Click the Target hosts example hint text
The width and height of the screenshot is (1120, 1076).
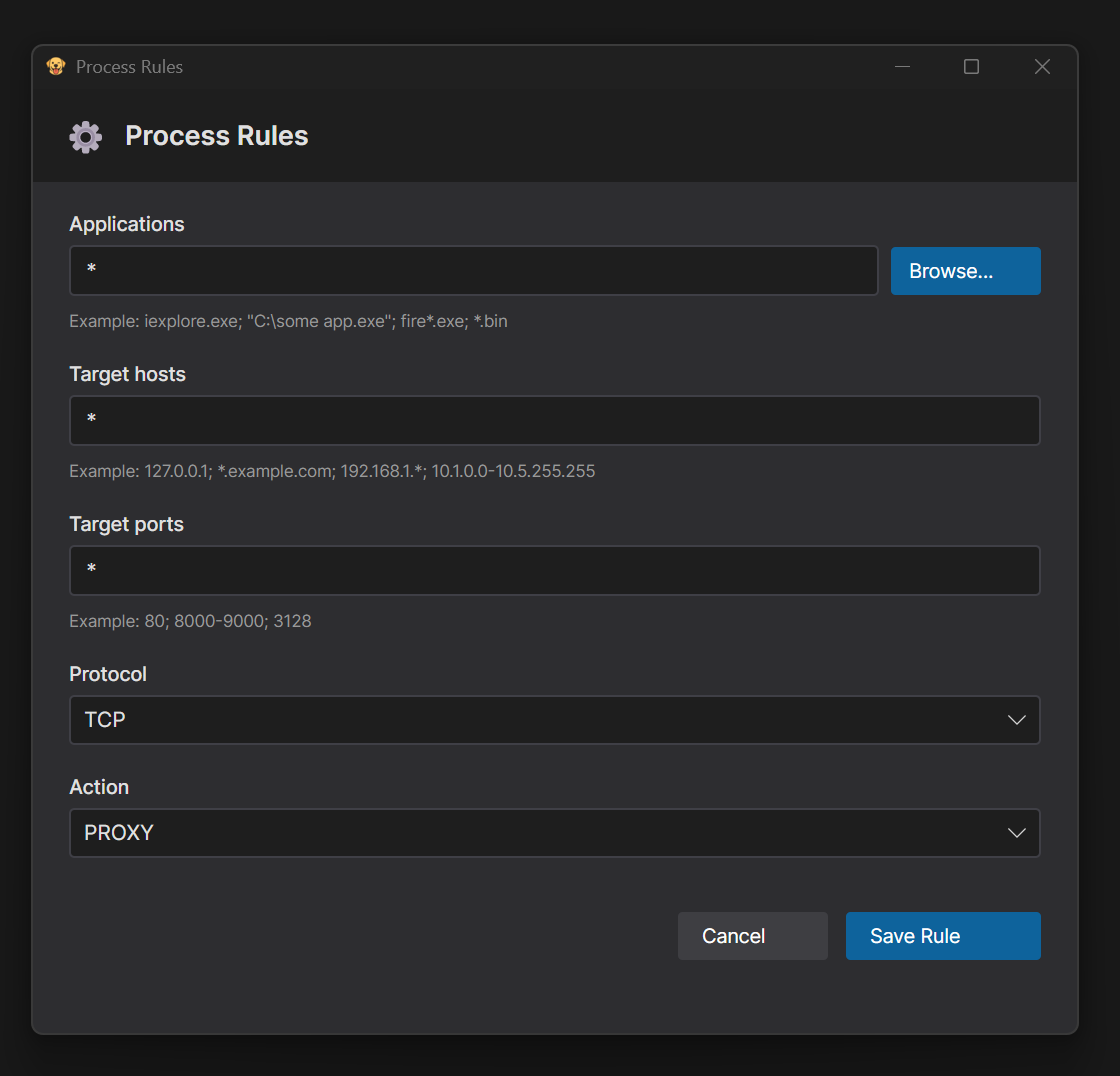tap(332, 472)
